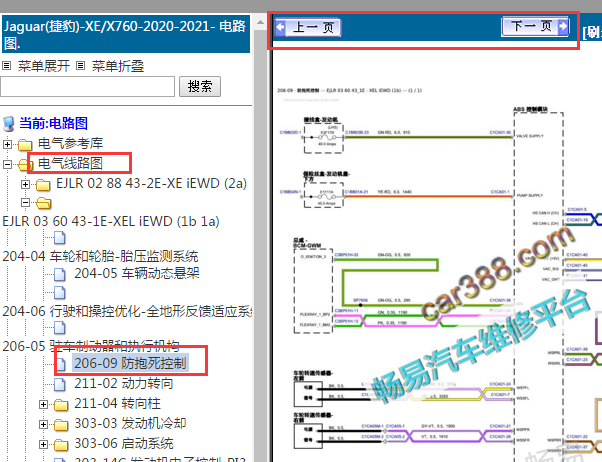Open the 当前:电路图 root link
This screenshot has width=602, height=462.
point(53,123)
